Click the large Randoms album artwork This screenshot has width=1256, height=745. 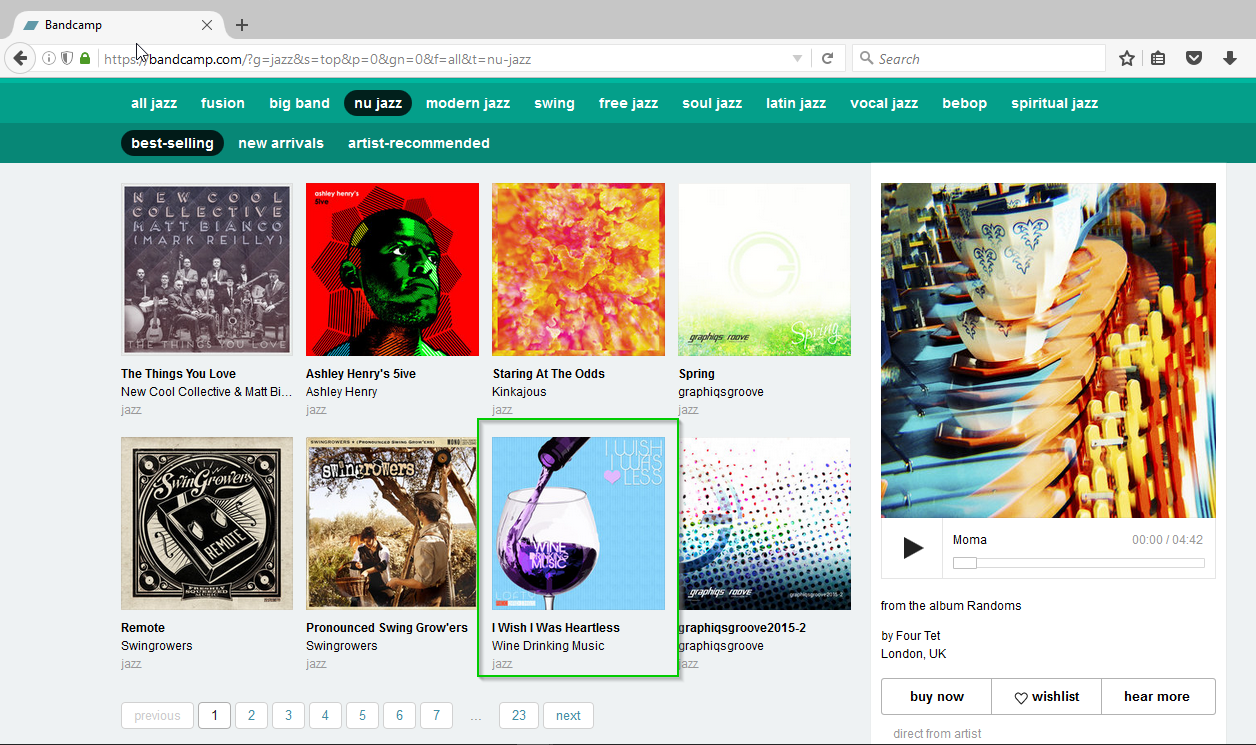(1048, 350)
